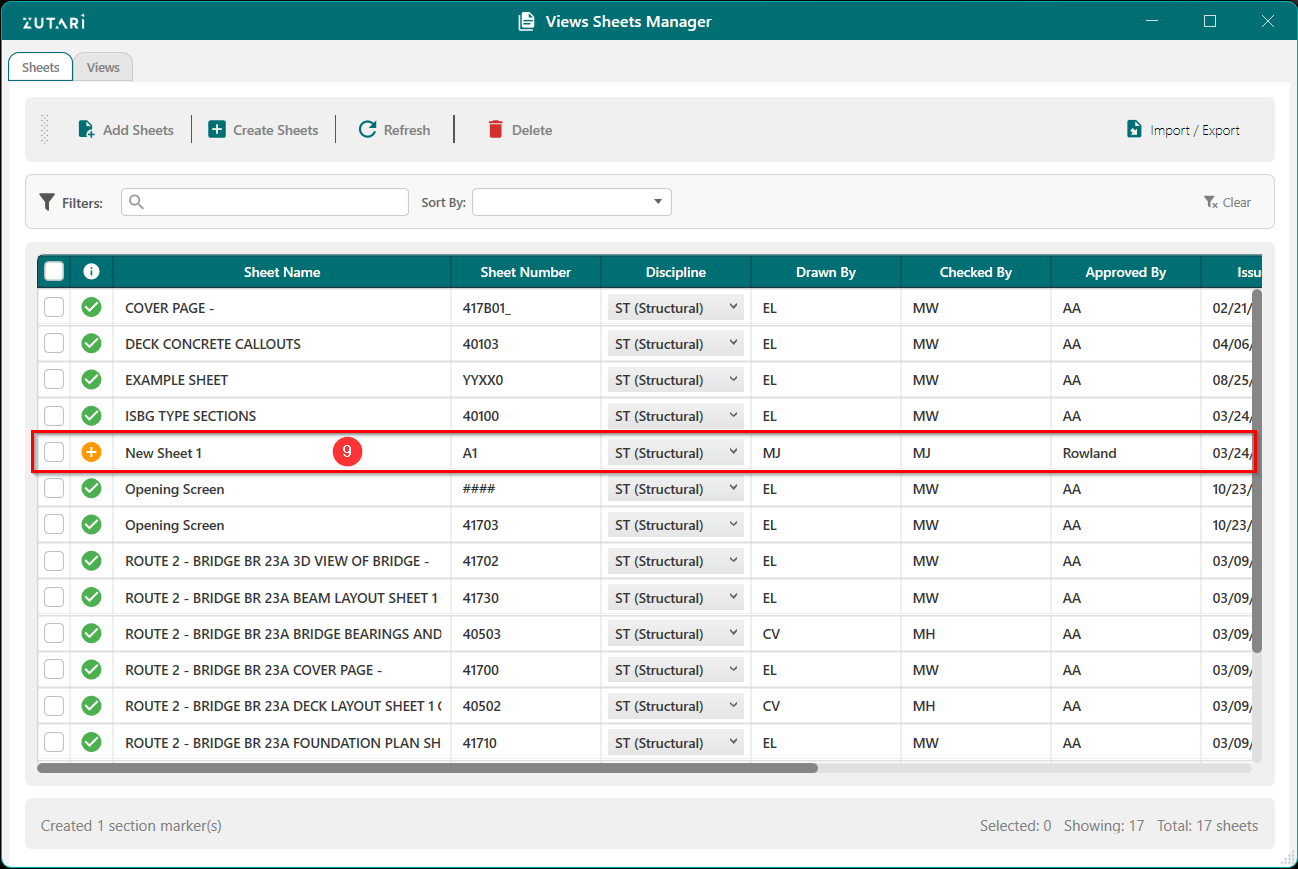This screenshot has height=869, width=1298.
Task: Check the box for EXAMPLE SHEET row
Action: [54, 380]
